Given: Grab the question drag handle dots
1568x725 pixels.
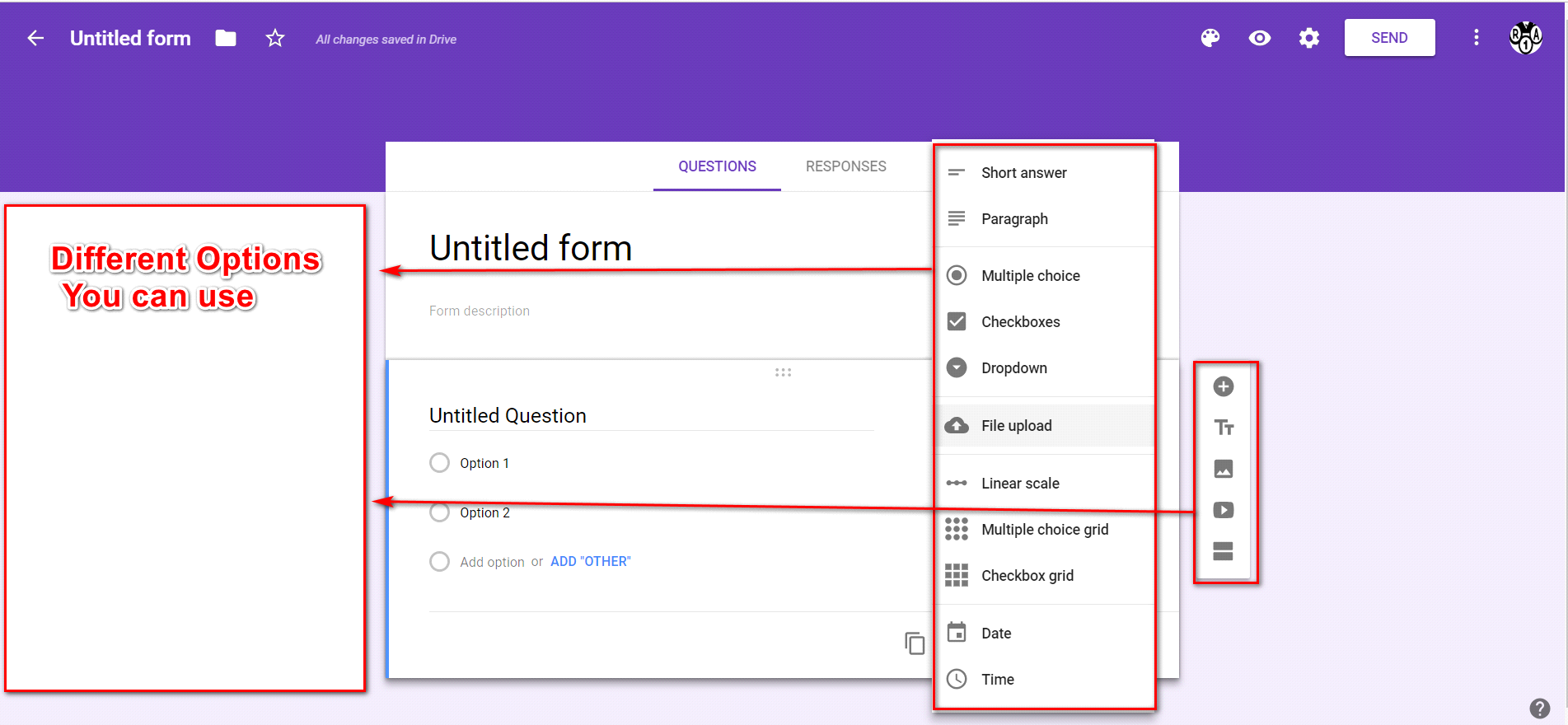Looking at the screenshot, I should click(783, 372).
